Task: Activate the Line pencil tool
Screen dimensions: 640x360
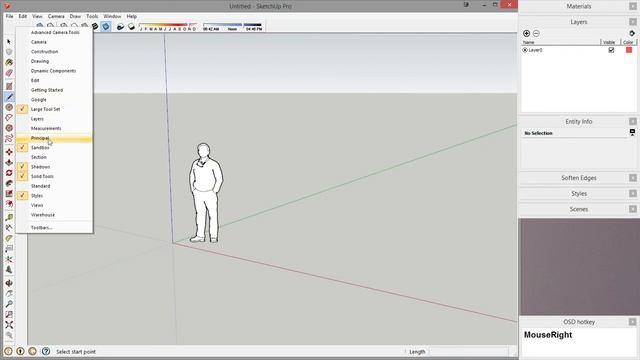Action: [x=9, y=97]
